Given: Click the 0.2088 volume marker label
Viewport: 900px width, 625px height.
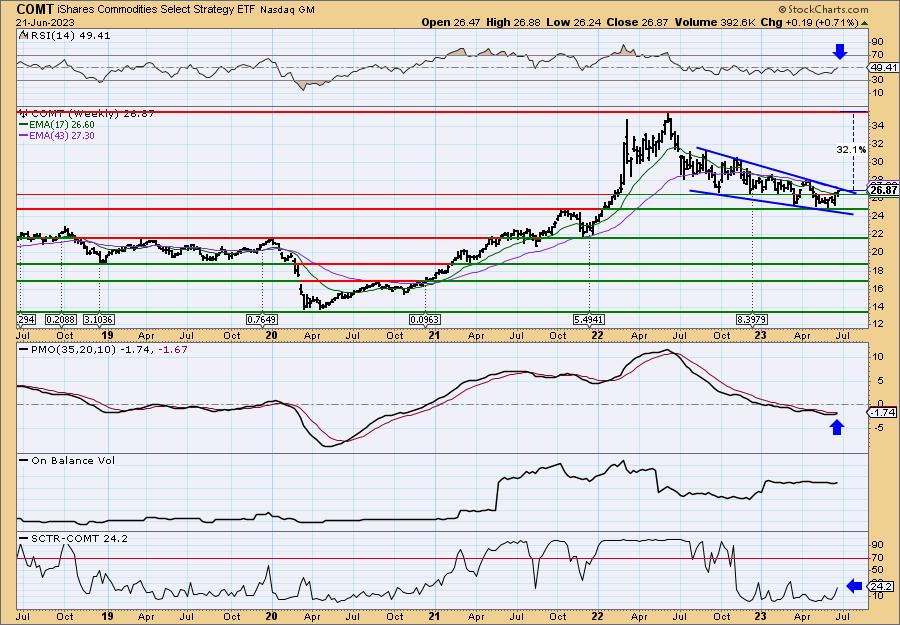Looking at the screenshot, I should click(63, 319).
